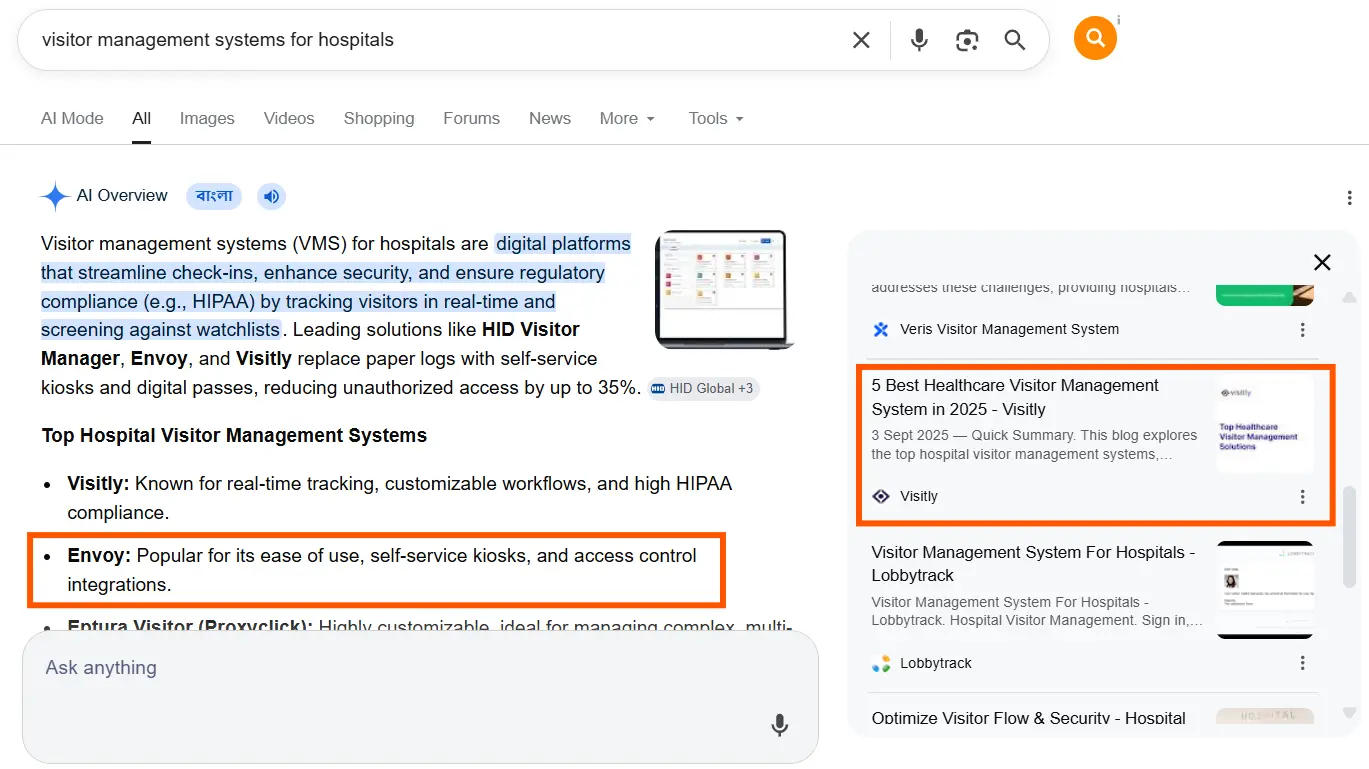Listen to AI Overview with speaker icon
The image size is (1369, 769).
coord(271,196)
